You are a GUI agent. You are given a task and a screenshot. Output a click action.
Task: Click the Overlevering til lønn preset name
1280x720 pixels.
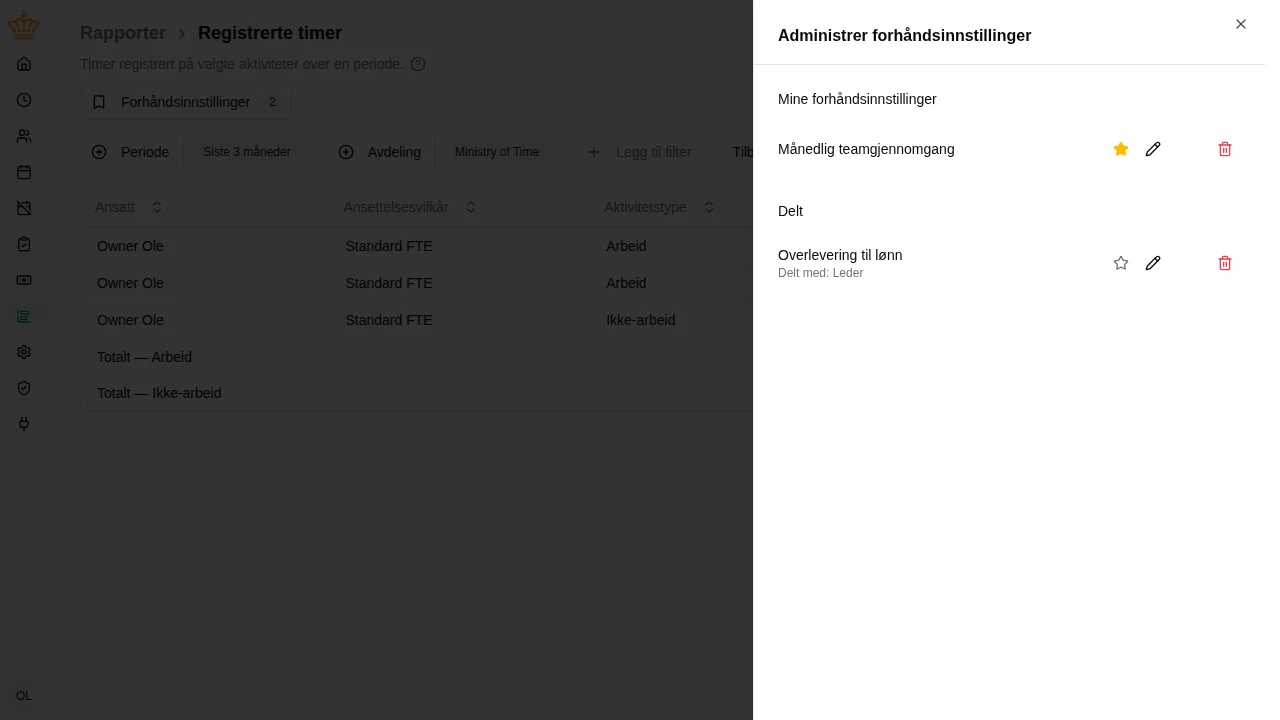840,255
